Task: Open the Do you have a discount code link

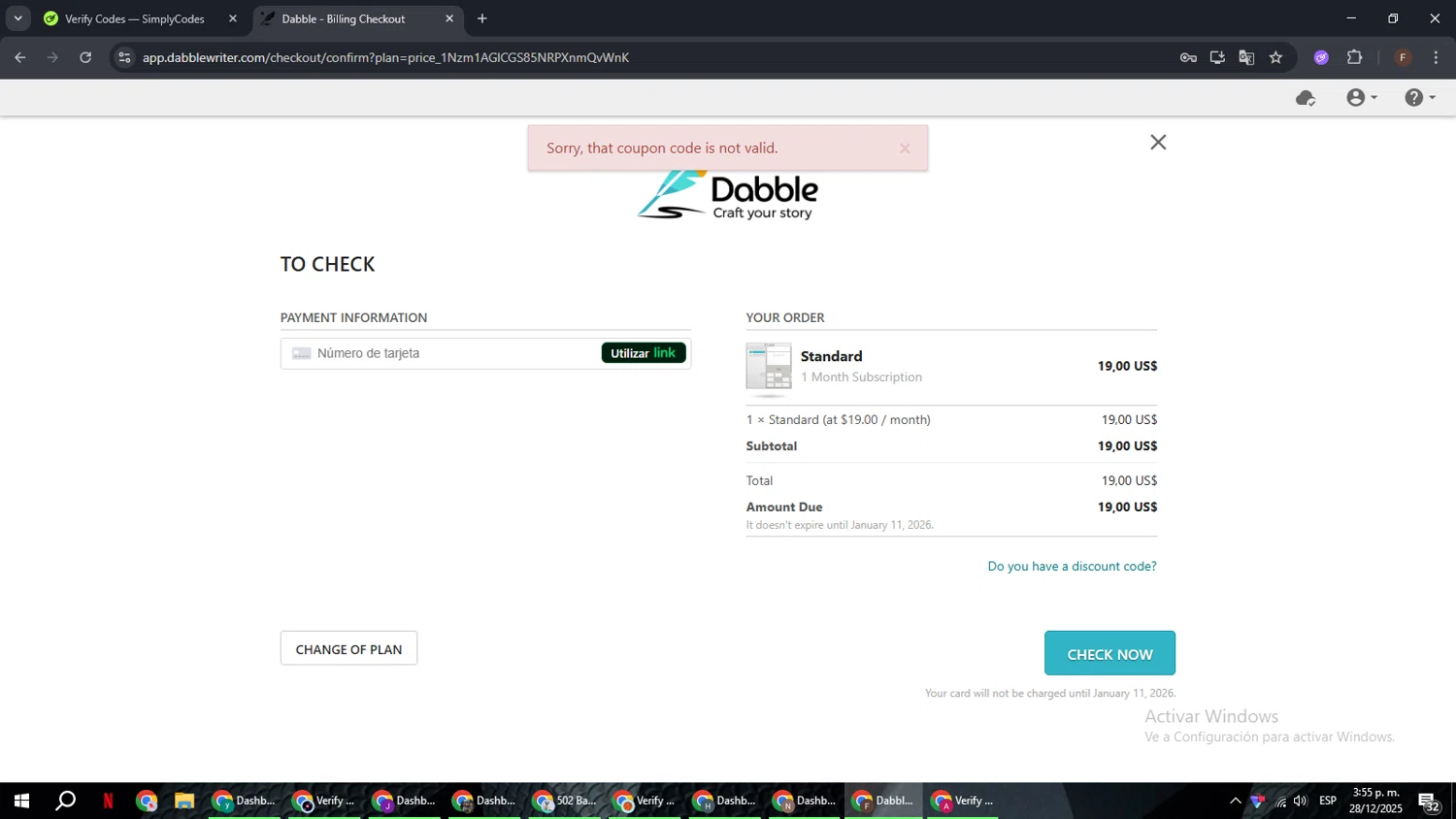Action: coord(1072,567)
